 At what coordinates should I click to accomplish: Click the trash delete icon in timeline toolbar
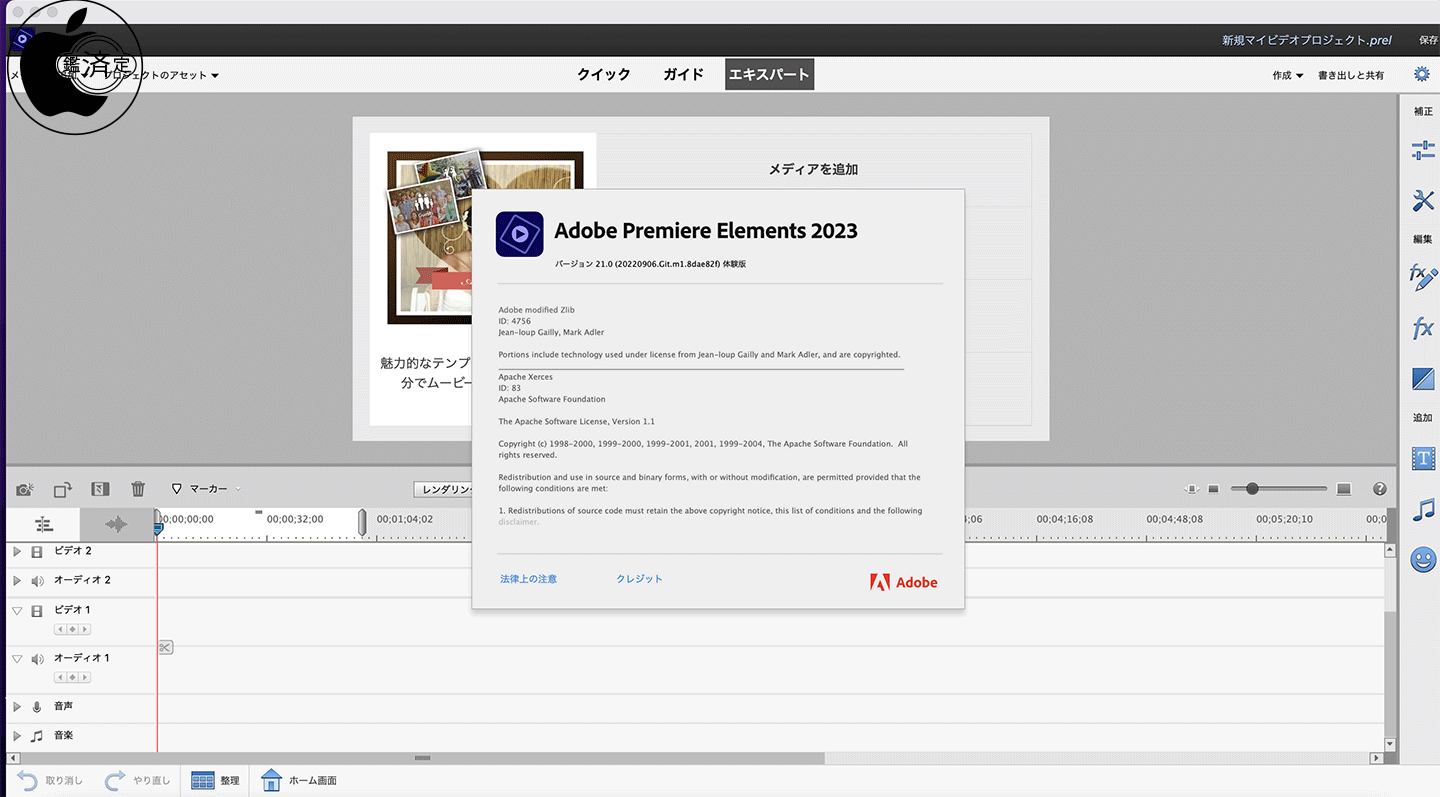point(138,489)
